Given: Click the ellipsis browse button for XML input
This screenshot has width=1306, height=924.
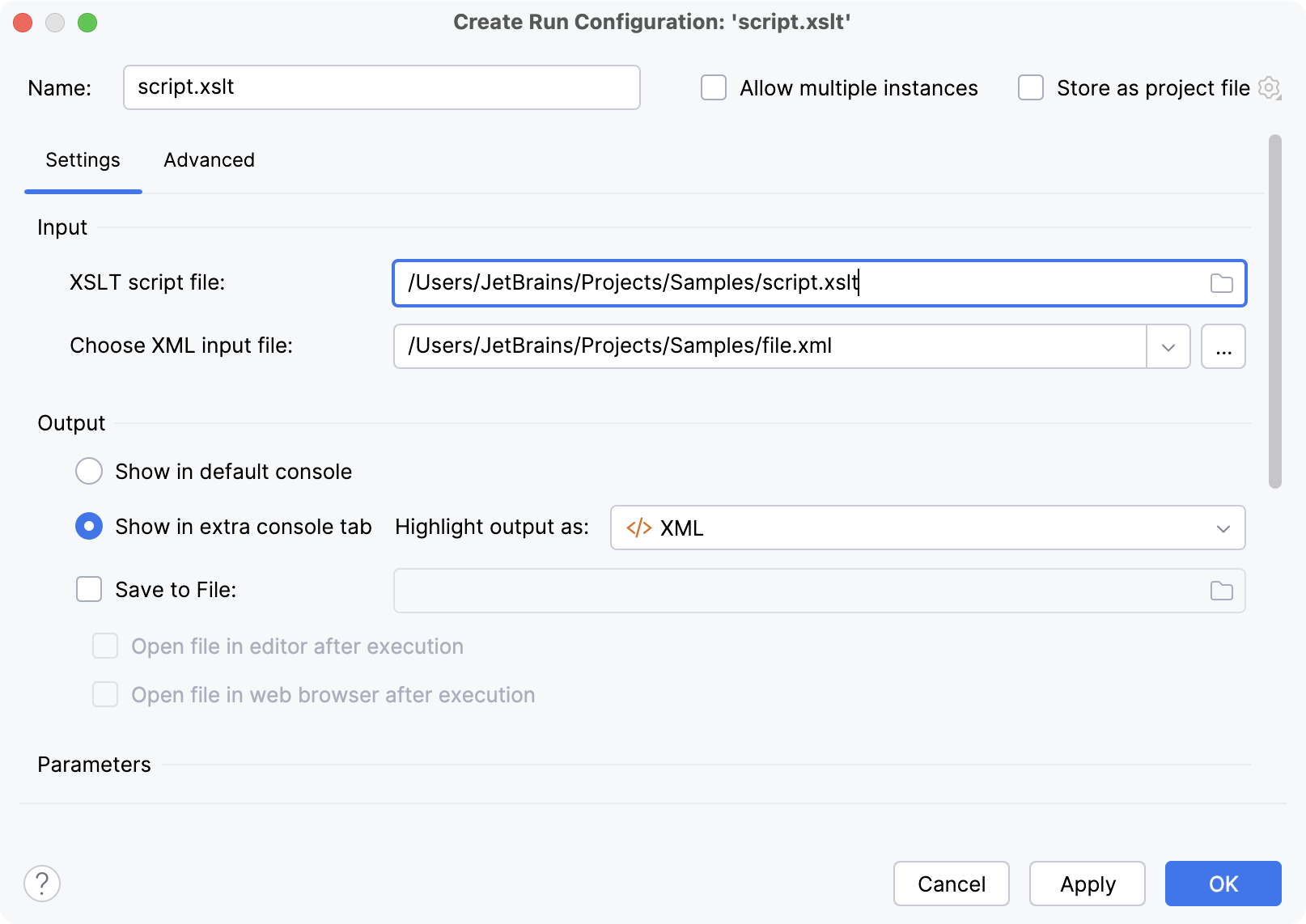Looking at the screenshot, I should click(1223, 346).
